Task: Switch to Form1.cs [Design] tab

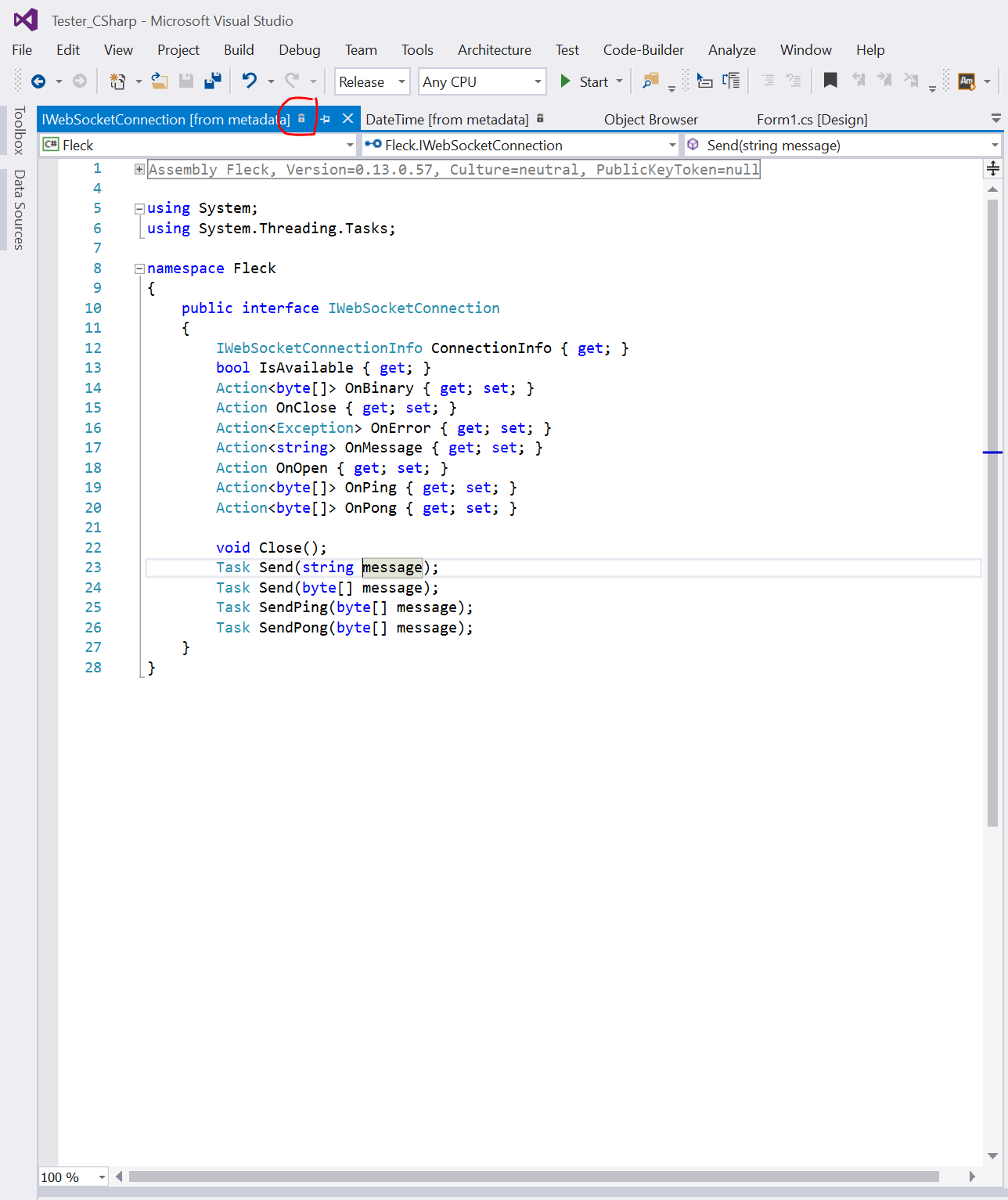Action: point(812,120)
